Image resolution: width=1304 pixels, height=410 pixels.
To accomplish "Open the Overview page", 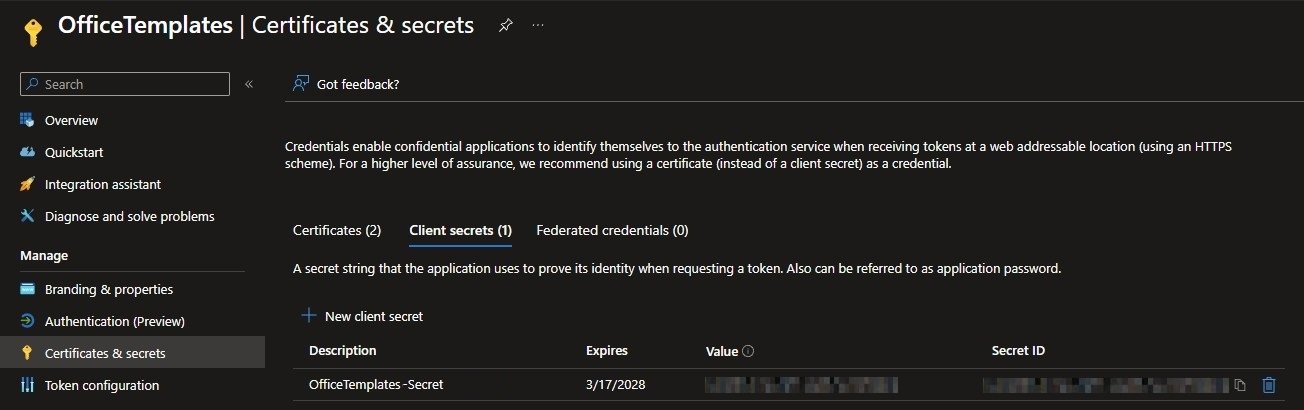I will pos(71,120).
